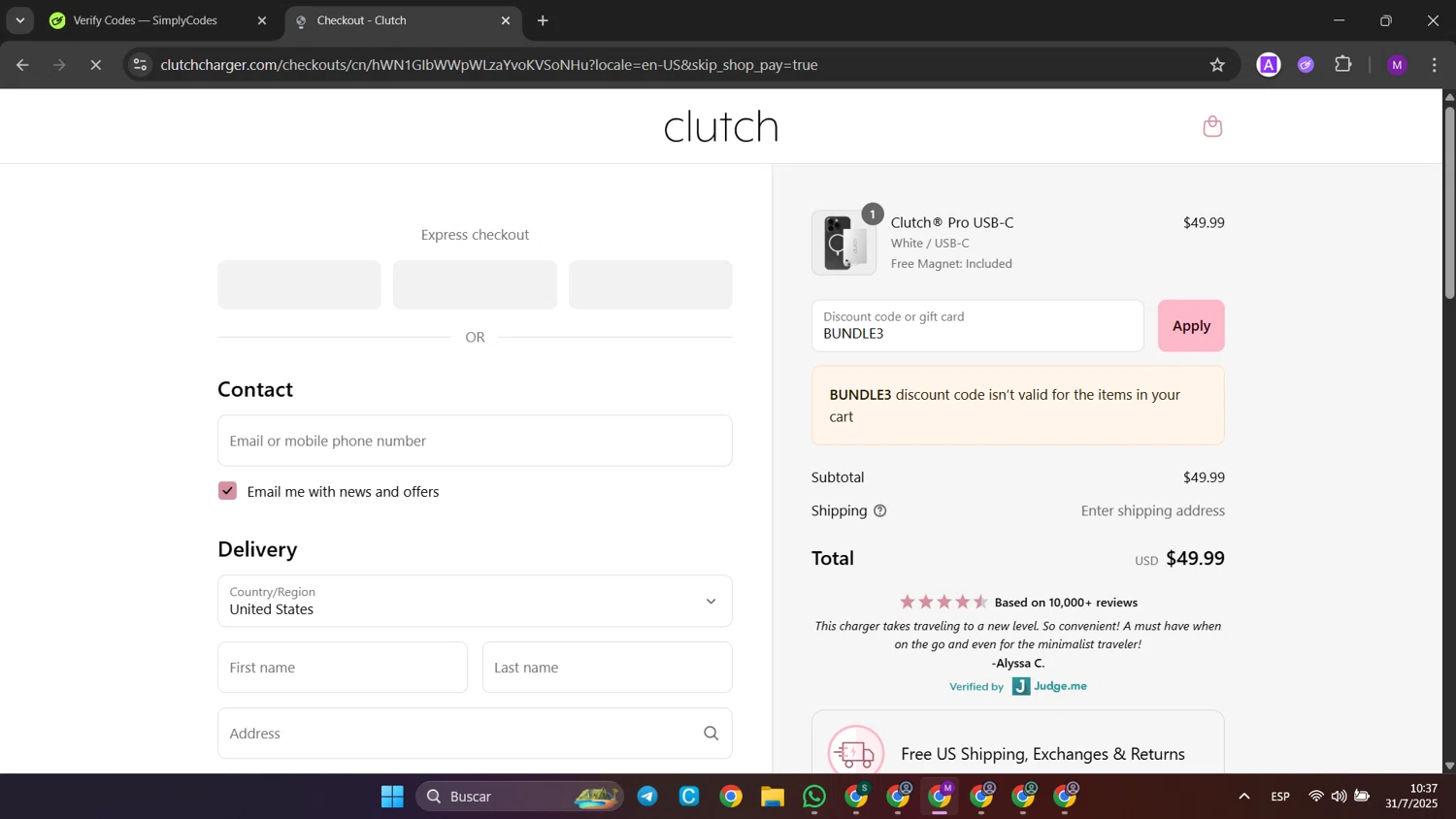Click the middle express checkout button
Viewport: 1456px width, 819px height.
[475, 284]
